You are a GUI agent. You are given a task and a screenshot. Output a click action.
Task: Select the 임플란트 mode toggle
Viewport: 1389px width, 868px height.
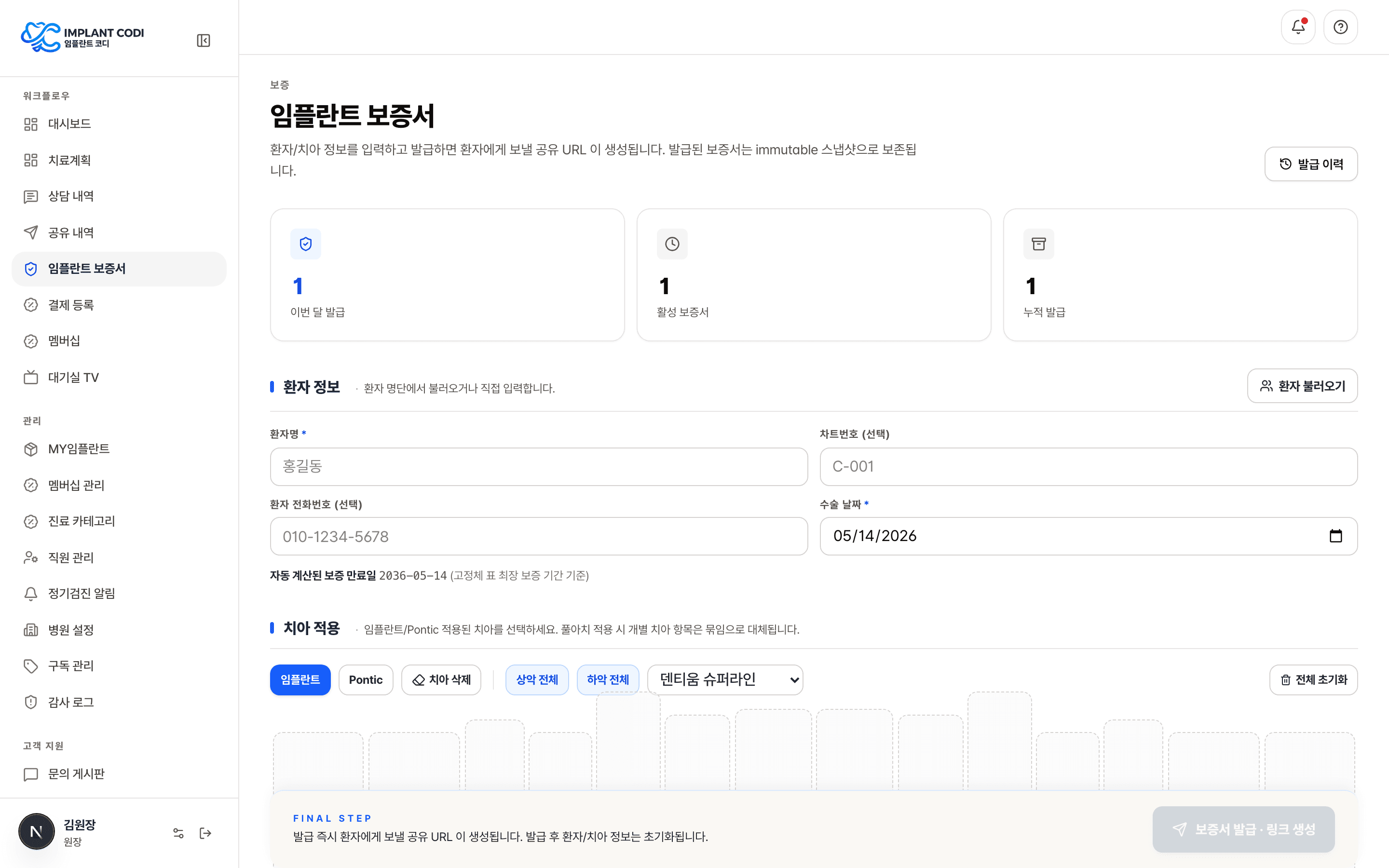[300, 680]
